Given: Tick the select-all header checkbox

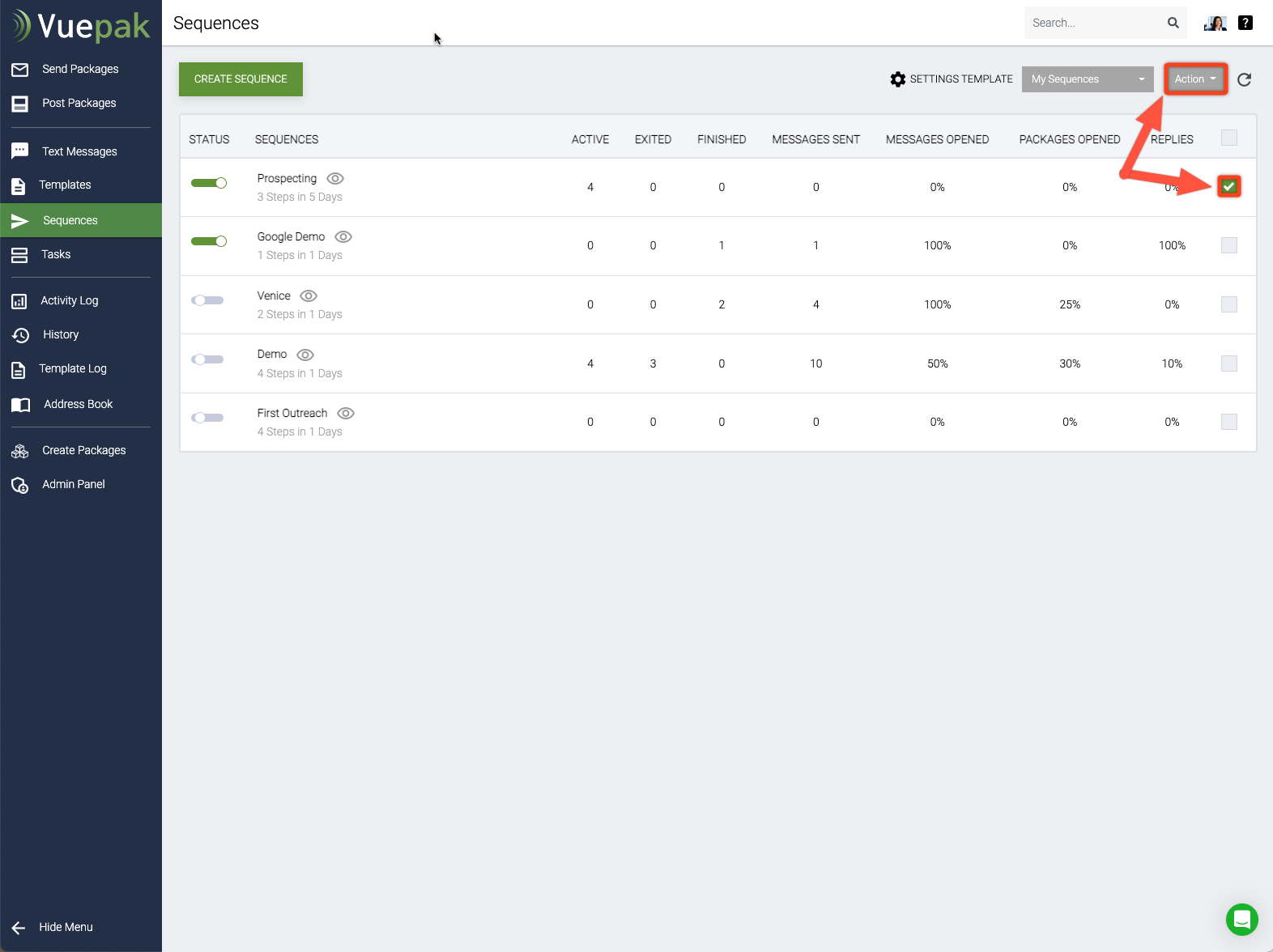Looking at the screenshot, I should pyautogui.click(x=1228, y=138).
